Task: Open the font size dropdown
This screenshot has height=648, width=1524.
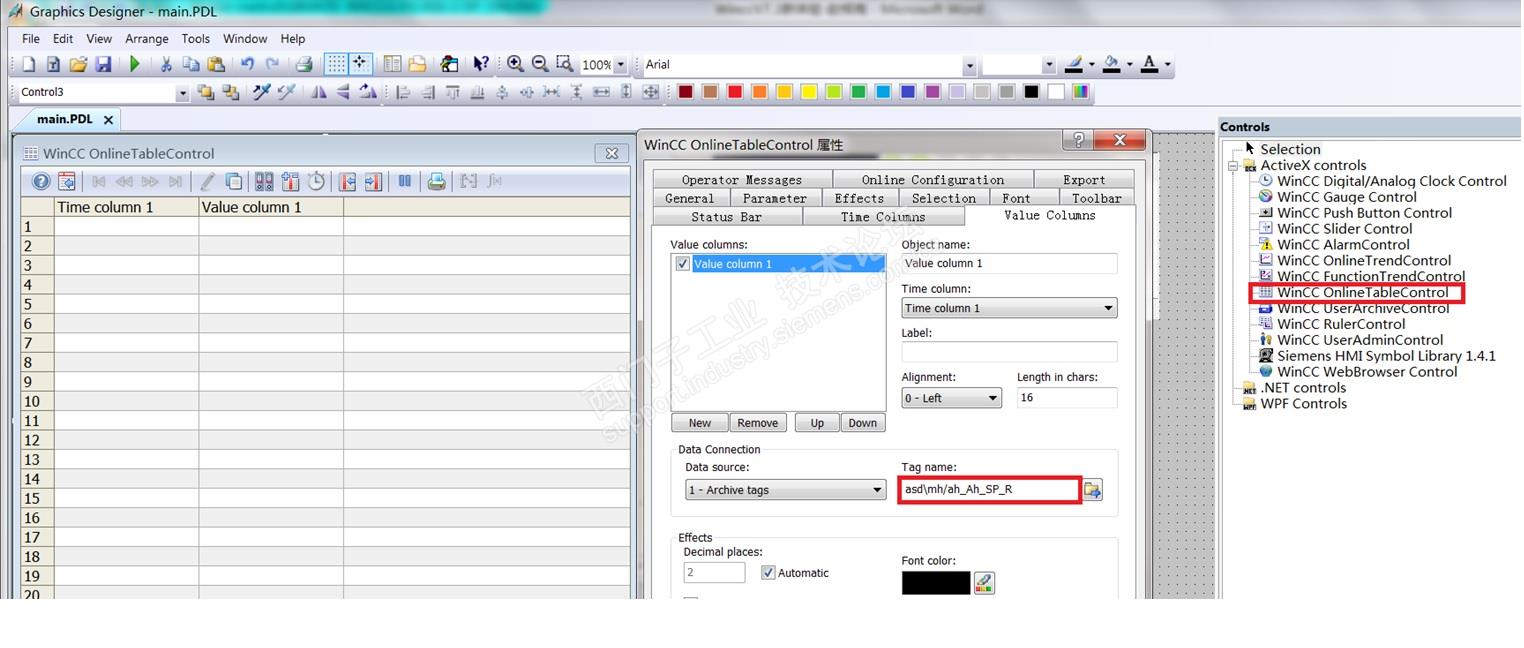Action: (x=1049, y=65)
